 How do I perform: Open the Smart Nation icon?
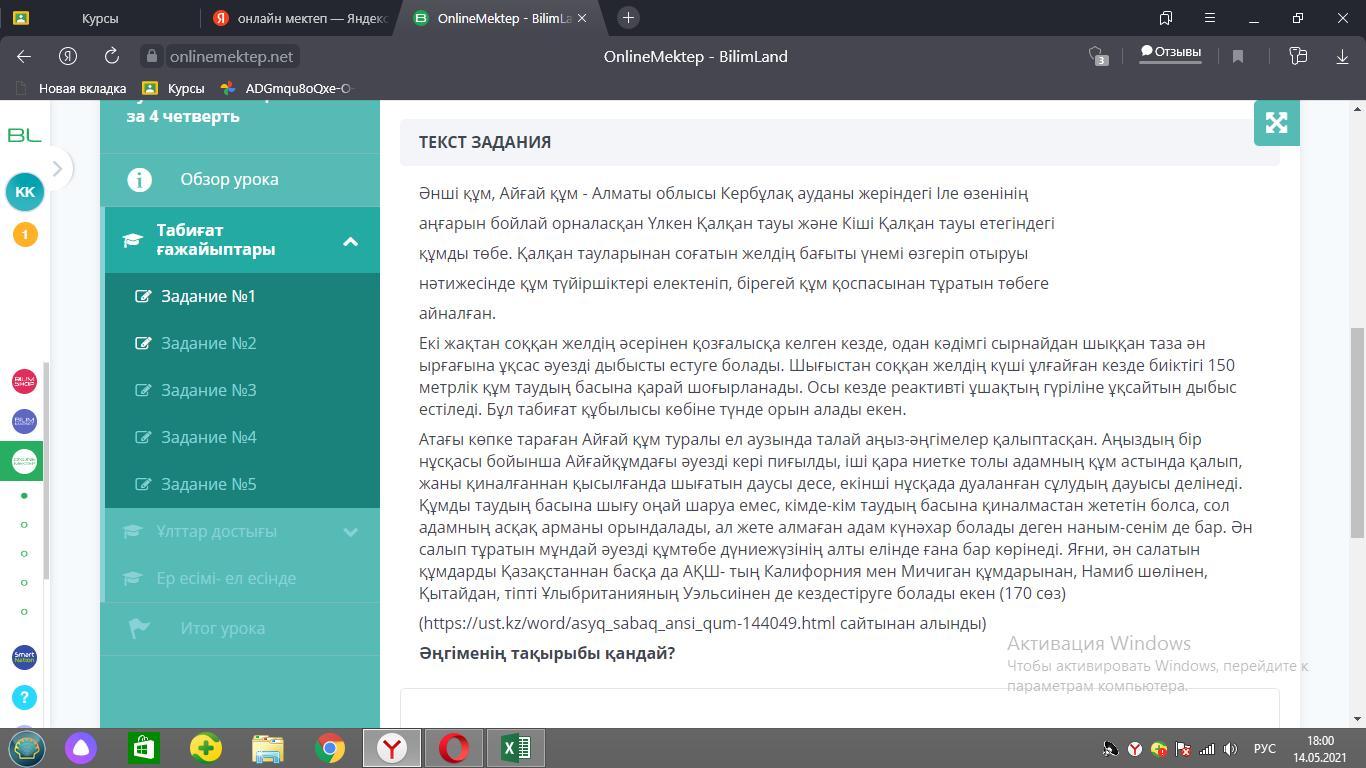[x=24, y=657]
